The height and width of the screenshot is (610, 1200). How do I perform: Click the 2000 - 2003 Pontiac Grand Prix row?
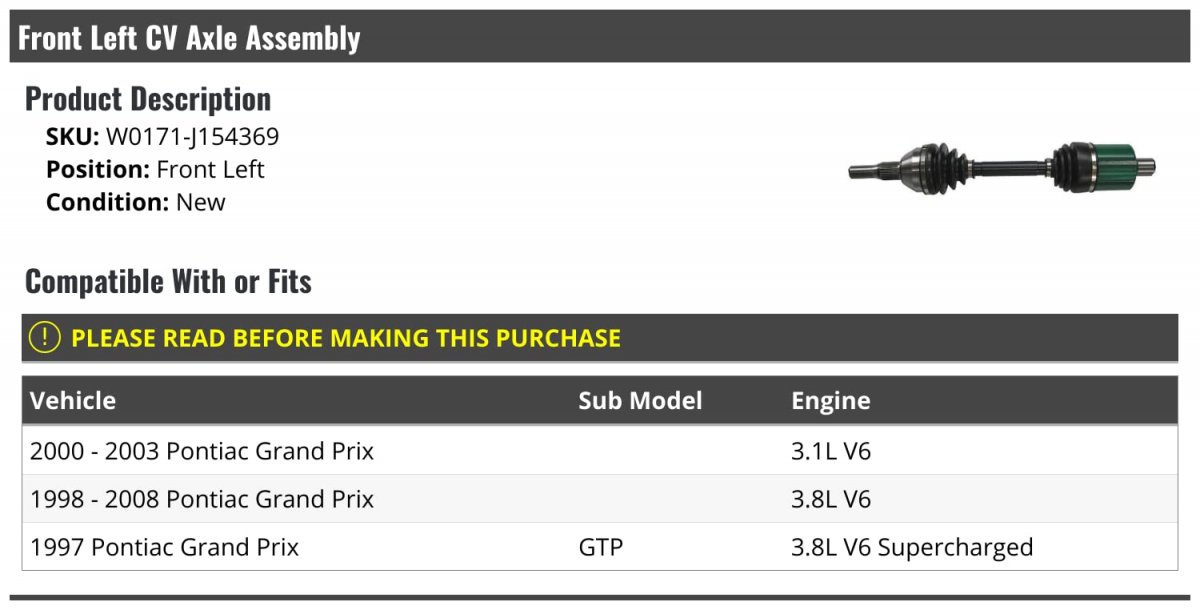(600, 451)
